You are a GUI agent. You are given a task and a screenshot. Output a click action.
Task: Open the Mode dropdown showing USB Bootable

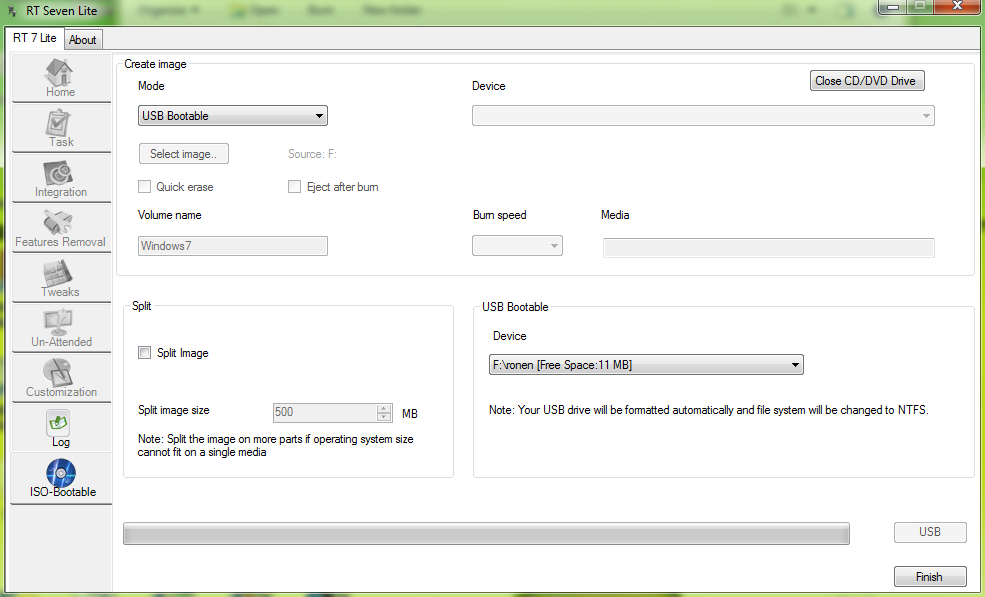[x=232, y=116]
